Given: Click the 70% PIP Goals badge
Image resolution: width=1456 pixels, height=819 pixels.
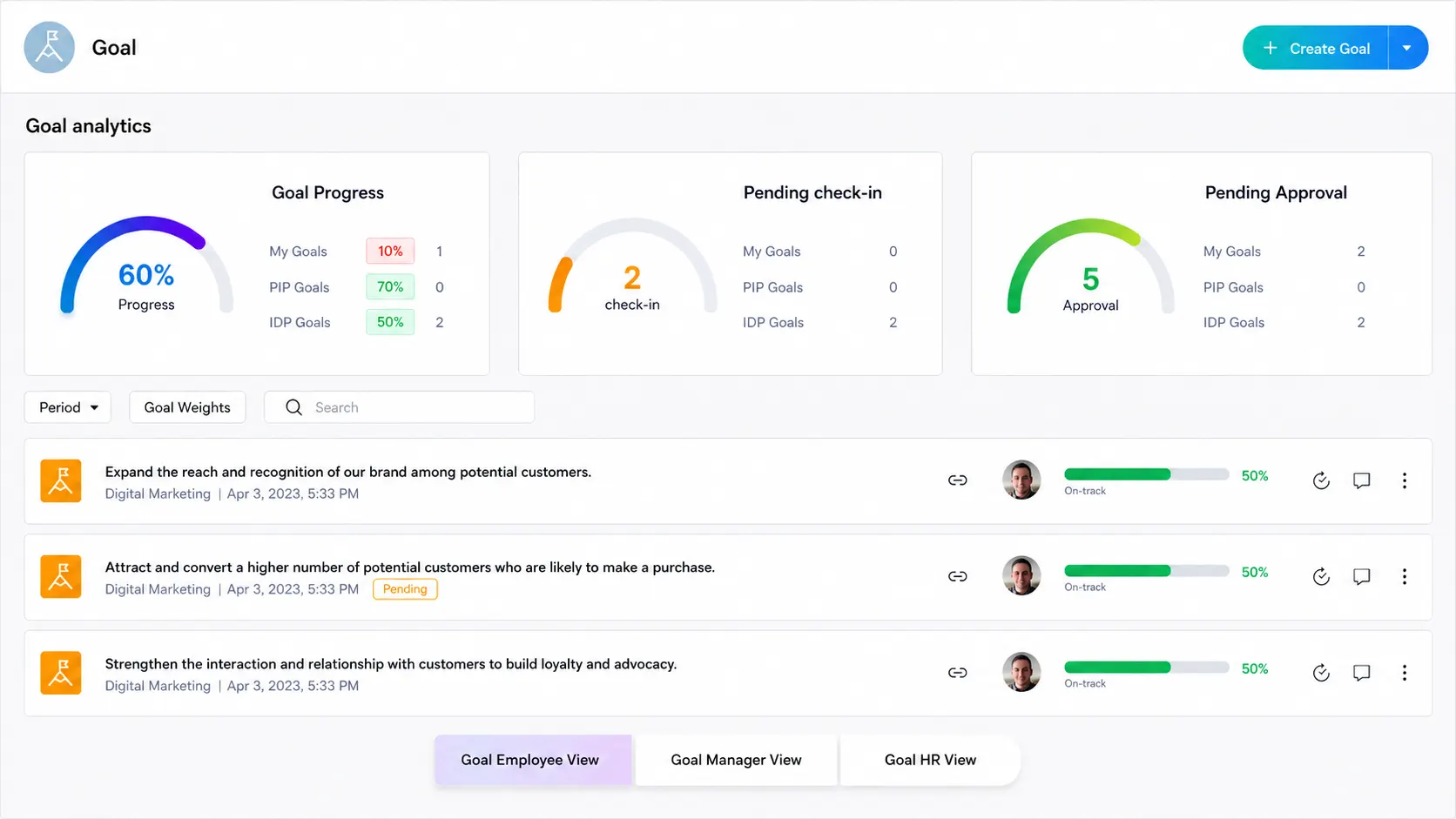Looking at the screenshot, I should click(x=390, y=286).
